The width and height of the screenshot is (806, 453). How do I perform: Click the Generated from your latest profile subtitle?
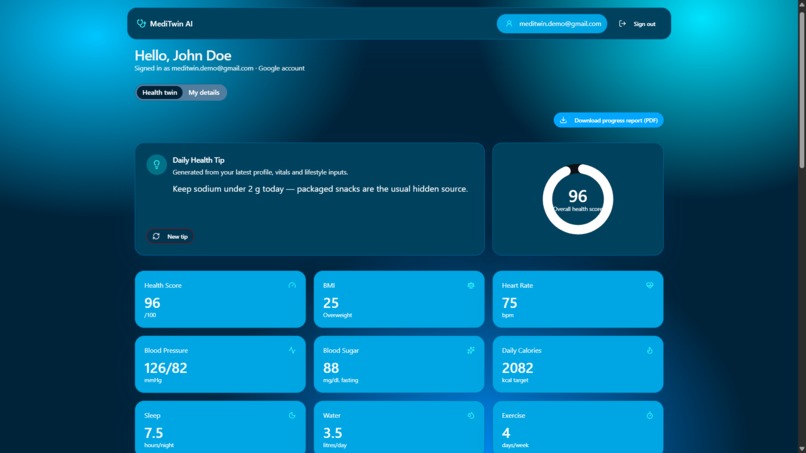(x=260, y=172)
